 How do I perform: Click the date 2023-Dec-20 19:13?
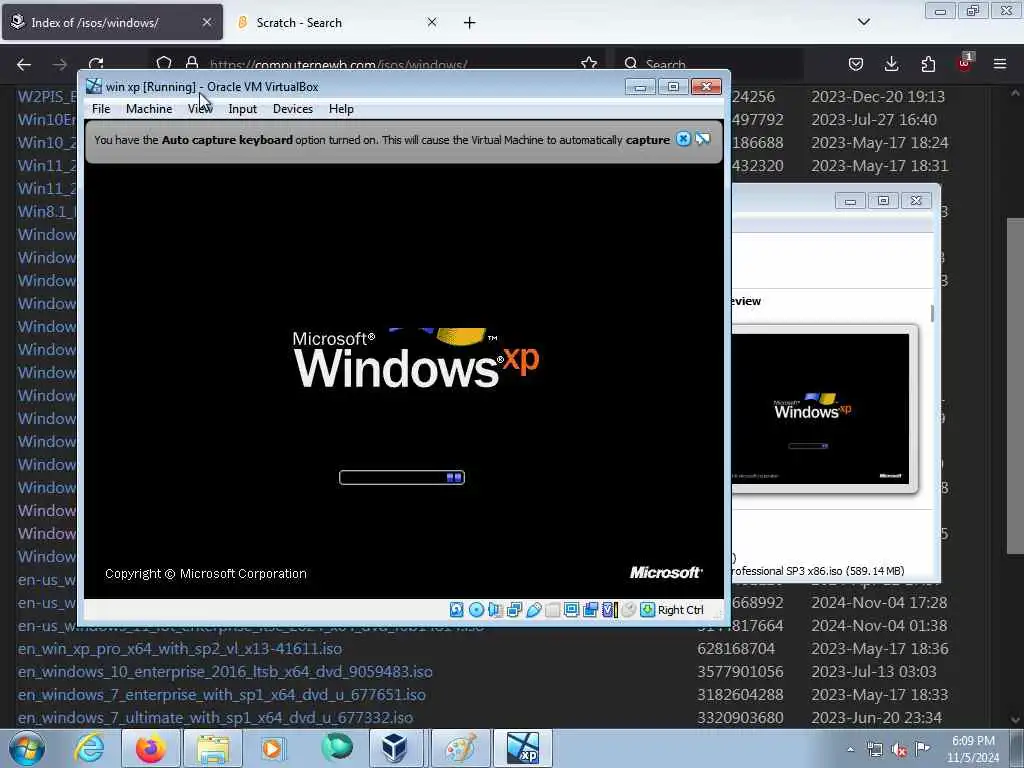pos(878,97)
